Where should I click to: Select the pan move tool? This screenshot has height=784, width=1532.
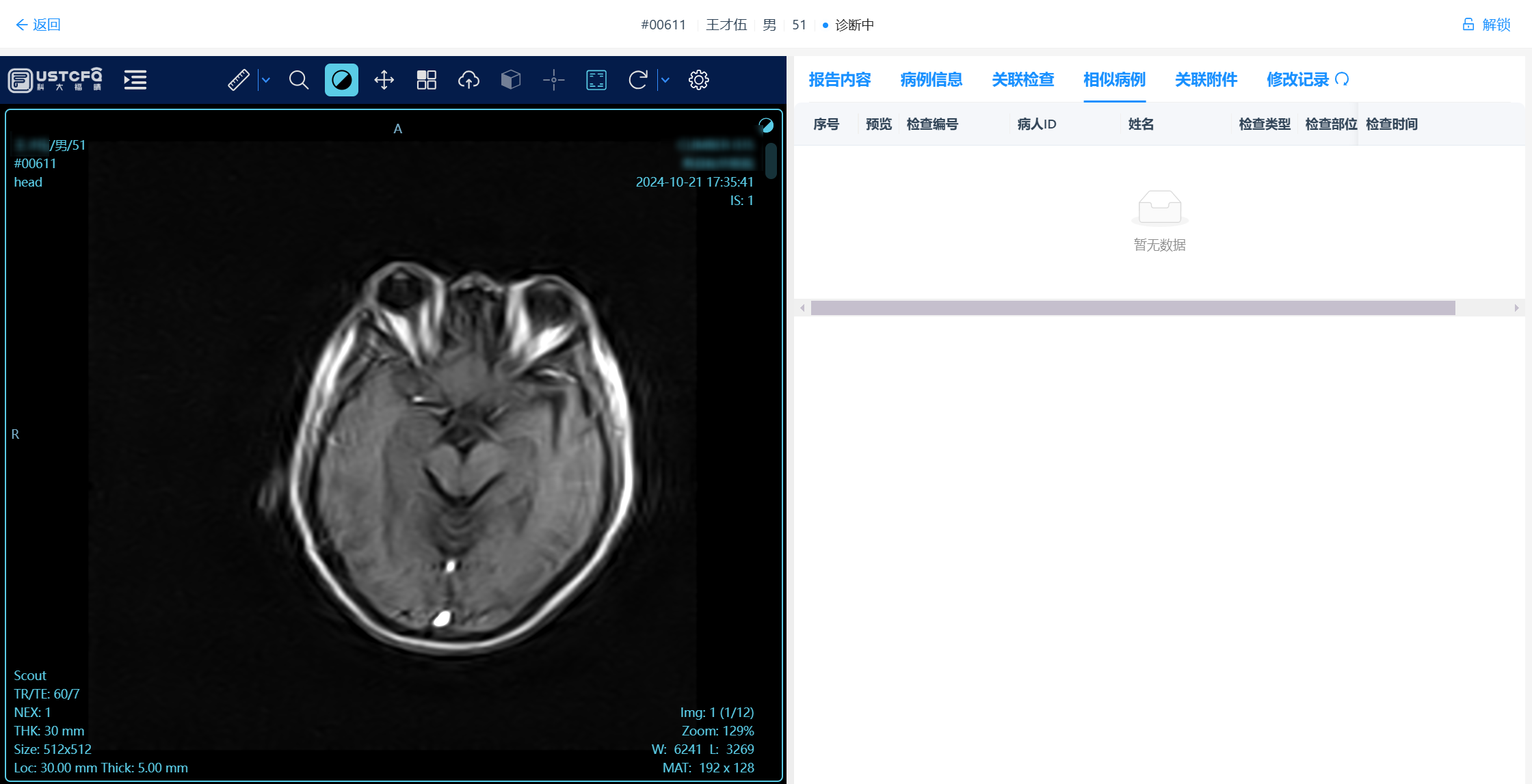(x=384, y=80)
